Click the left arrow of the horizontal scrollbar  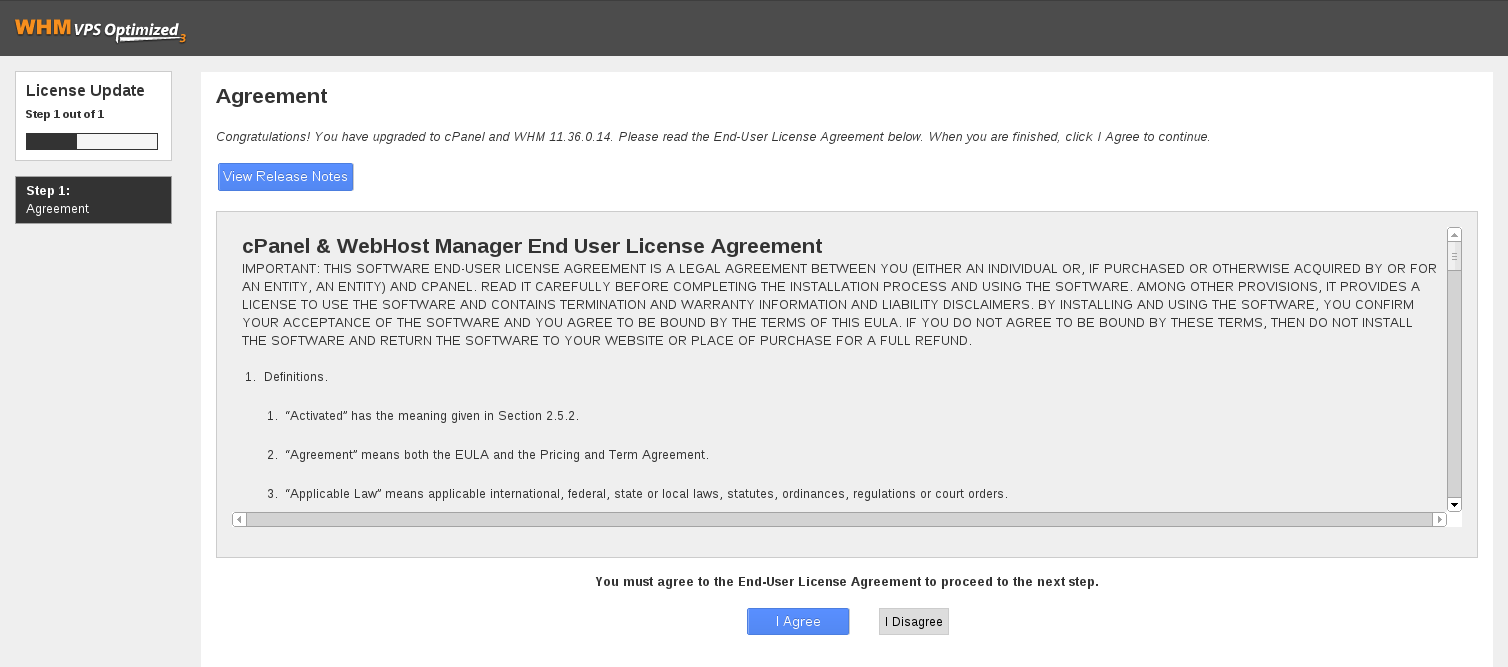pos(238,519)
